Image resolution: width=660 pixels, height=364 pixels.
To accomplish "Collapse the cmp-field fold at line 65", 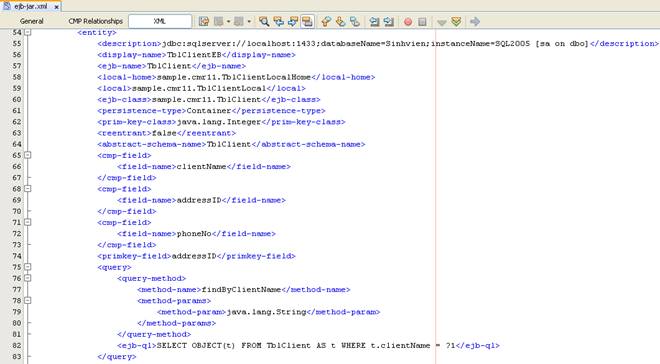I will pyautogui.click(x=28, y=155).
